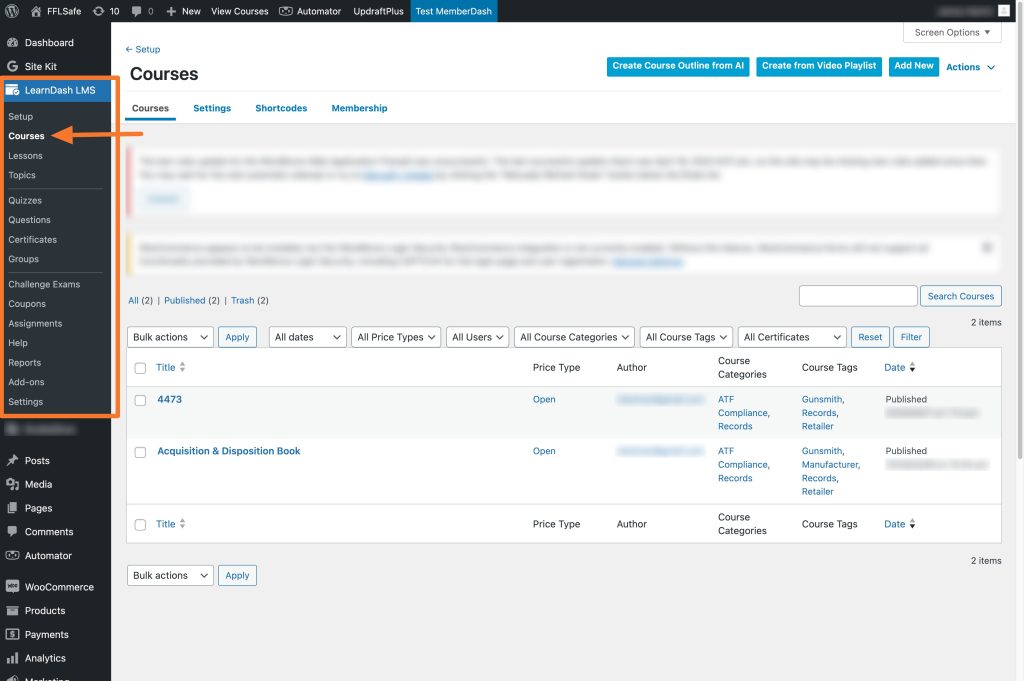Switch to the Shortcodes tab

pyautogui.click(x=281, y=108)
